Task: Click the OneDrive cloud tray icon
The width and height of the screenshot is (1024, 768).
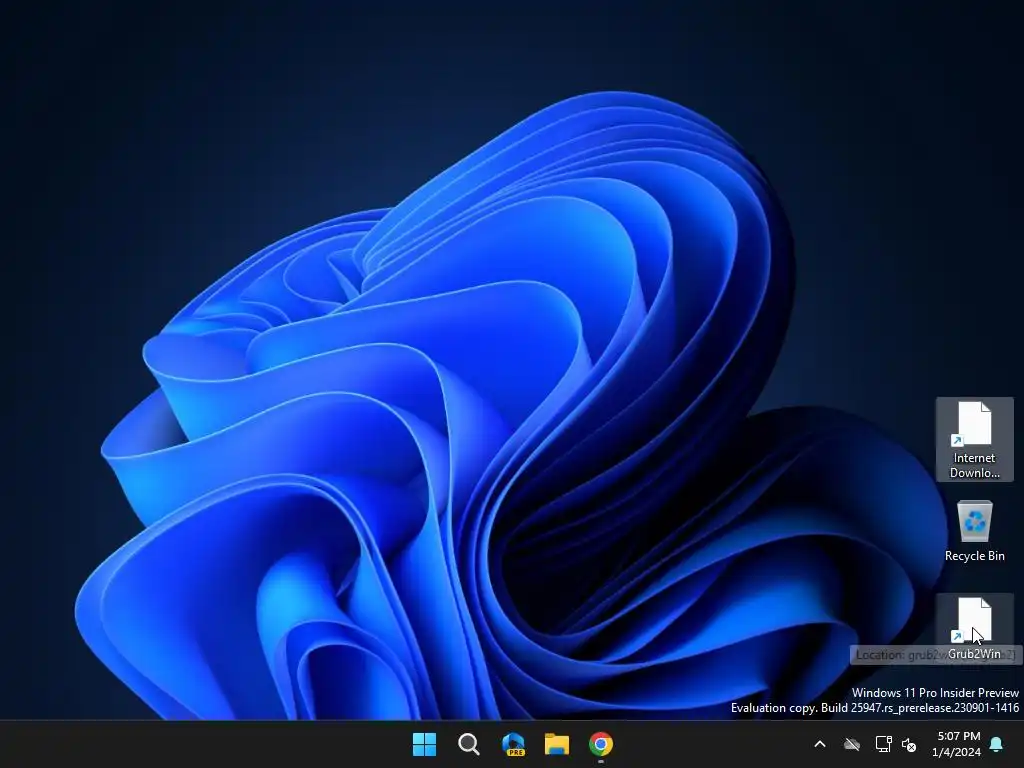Action: [852, 744]
